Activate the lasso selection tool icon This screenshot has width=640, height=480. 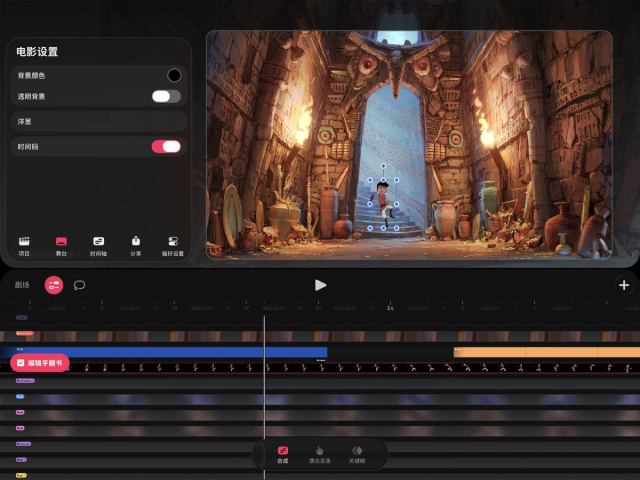coord(80,285)
